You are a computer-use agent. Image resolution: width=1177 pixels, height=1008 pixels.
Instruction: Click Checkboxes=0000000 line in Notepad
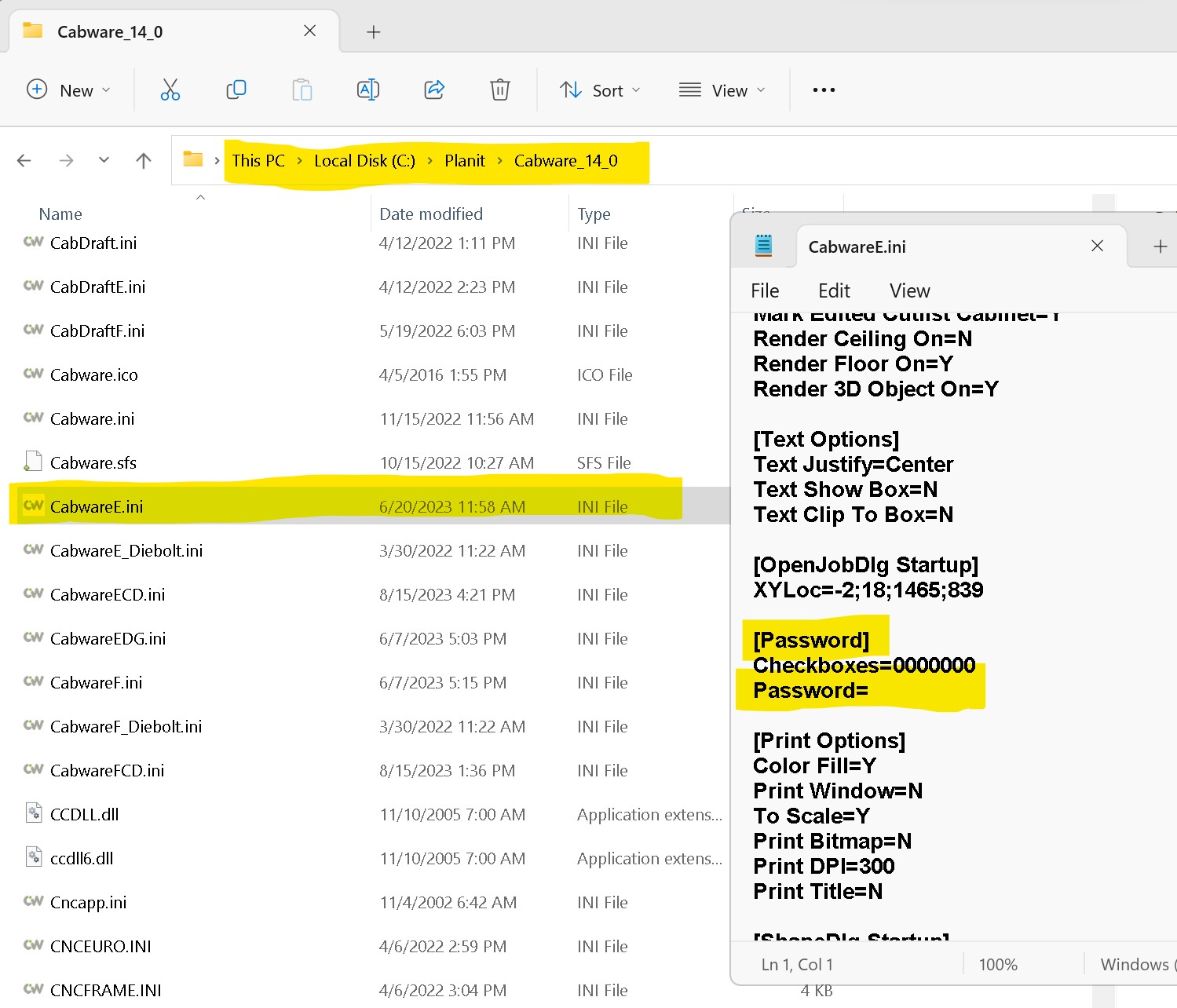pyautogui.click(x=864, y=666)
